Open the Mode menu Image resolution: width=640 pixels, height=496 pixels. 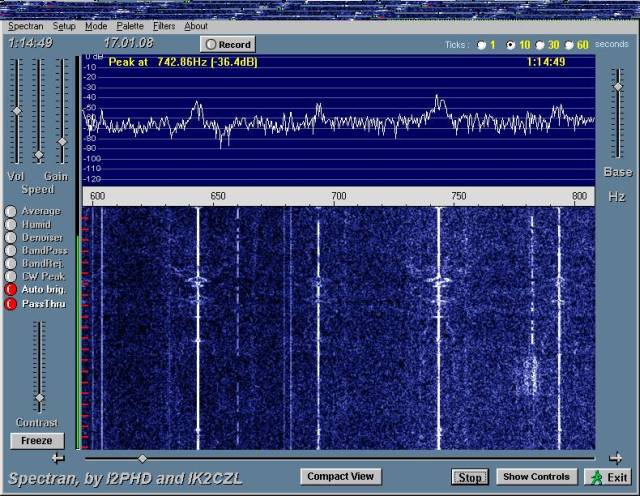[x=96, y=26]
